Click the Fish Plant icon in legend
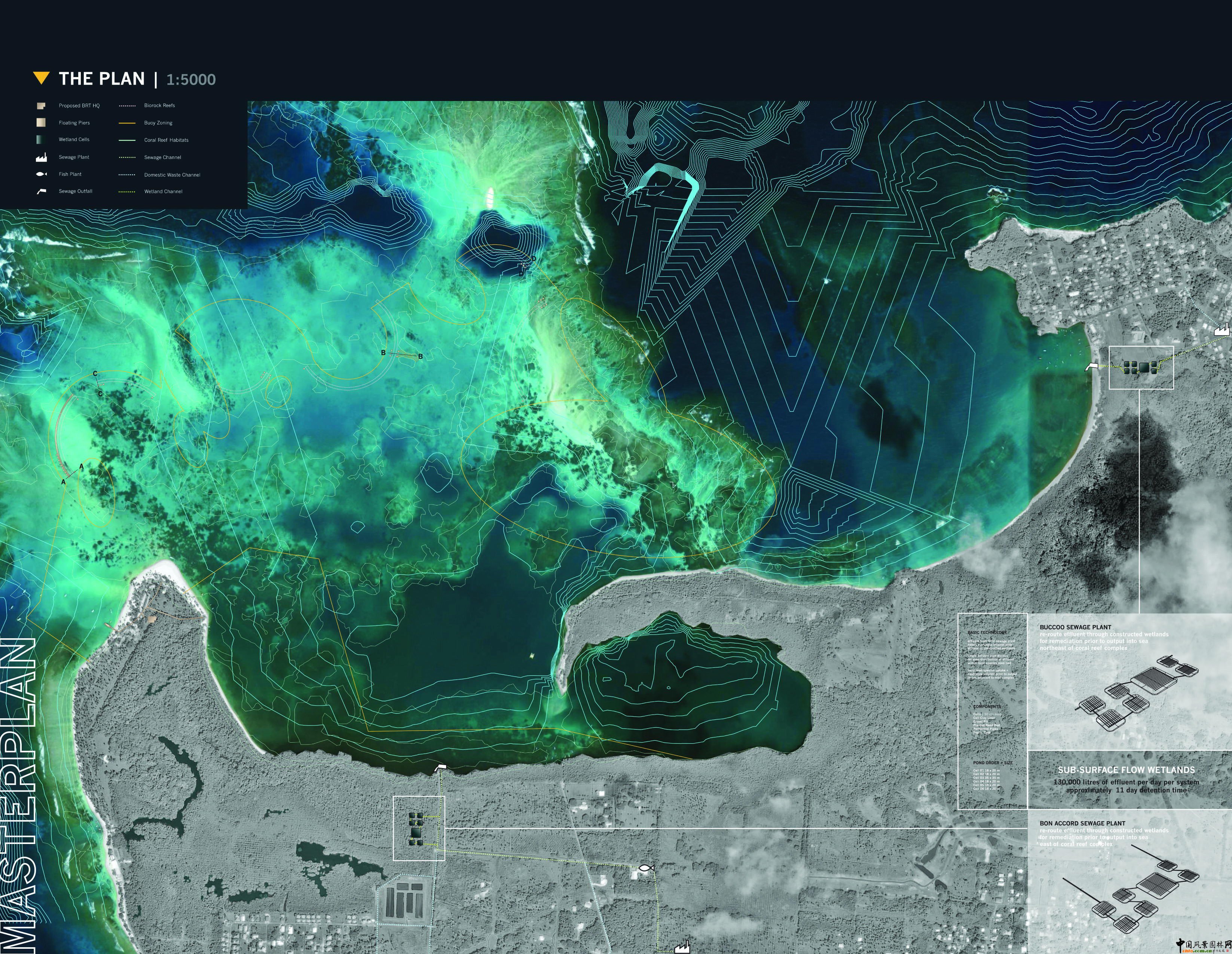 pyautogui.click(x=41, y=174)
